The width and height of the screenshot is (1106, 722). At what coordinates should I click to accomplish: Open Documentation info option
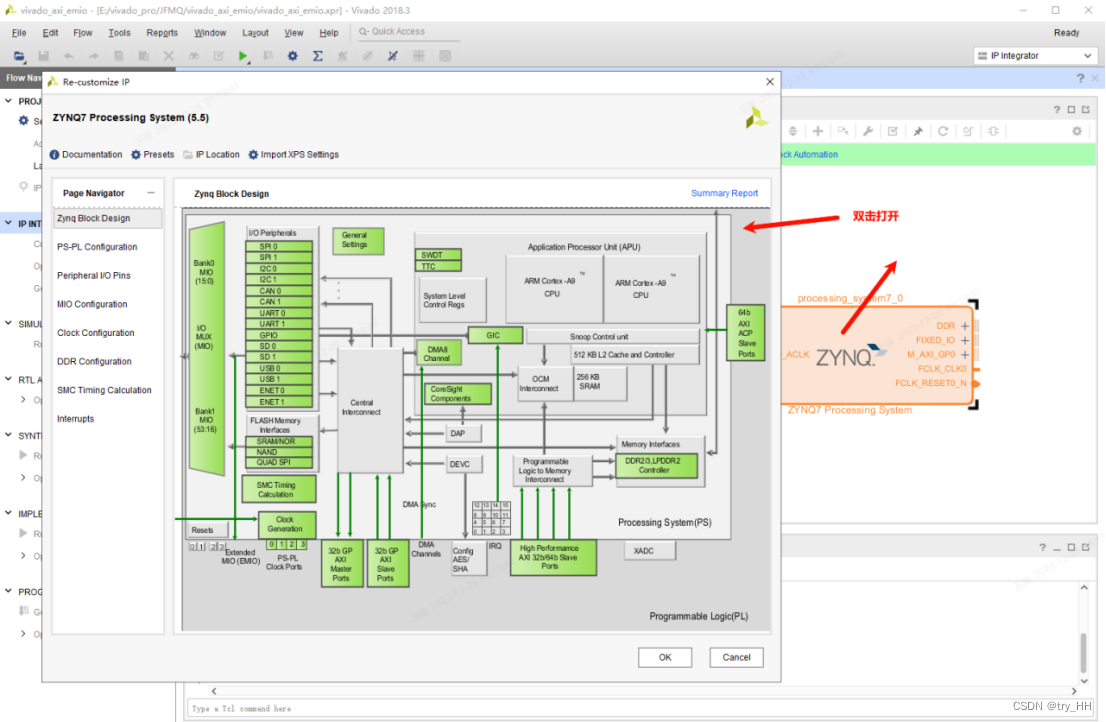(x=86, y=154)
